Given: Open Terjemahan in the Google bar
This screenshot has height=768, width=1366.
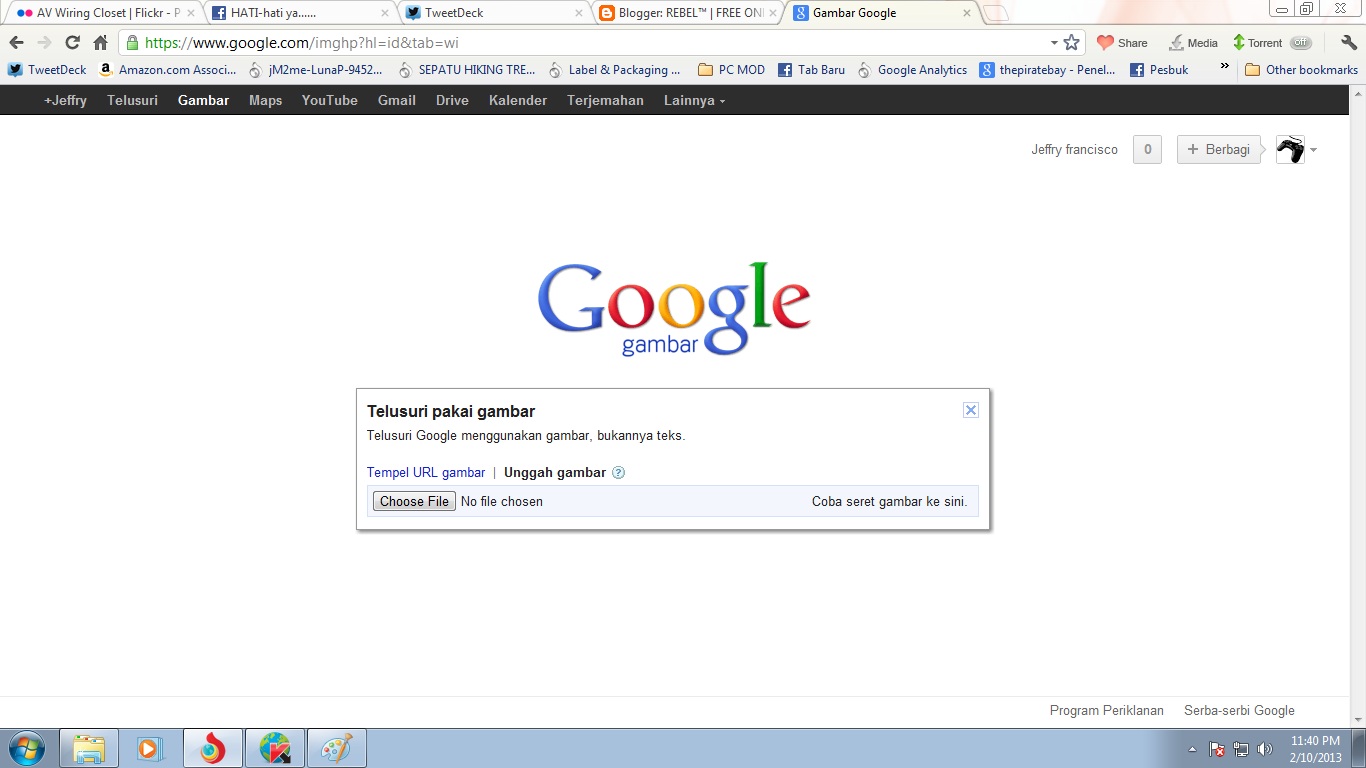Looking at the screenshot, I should (x=605, y=100).
